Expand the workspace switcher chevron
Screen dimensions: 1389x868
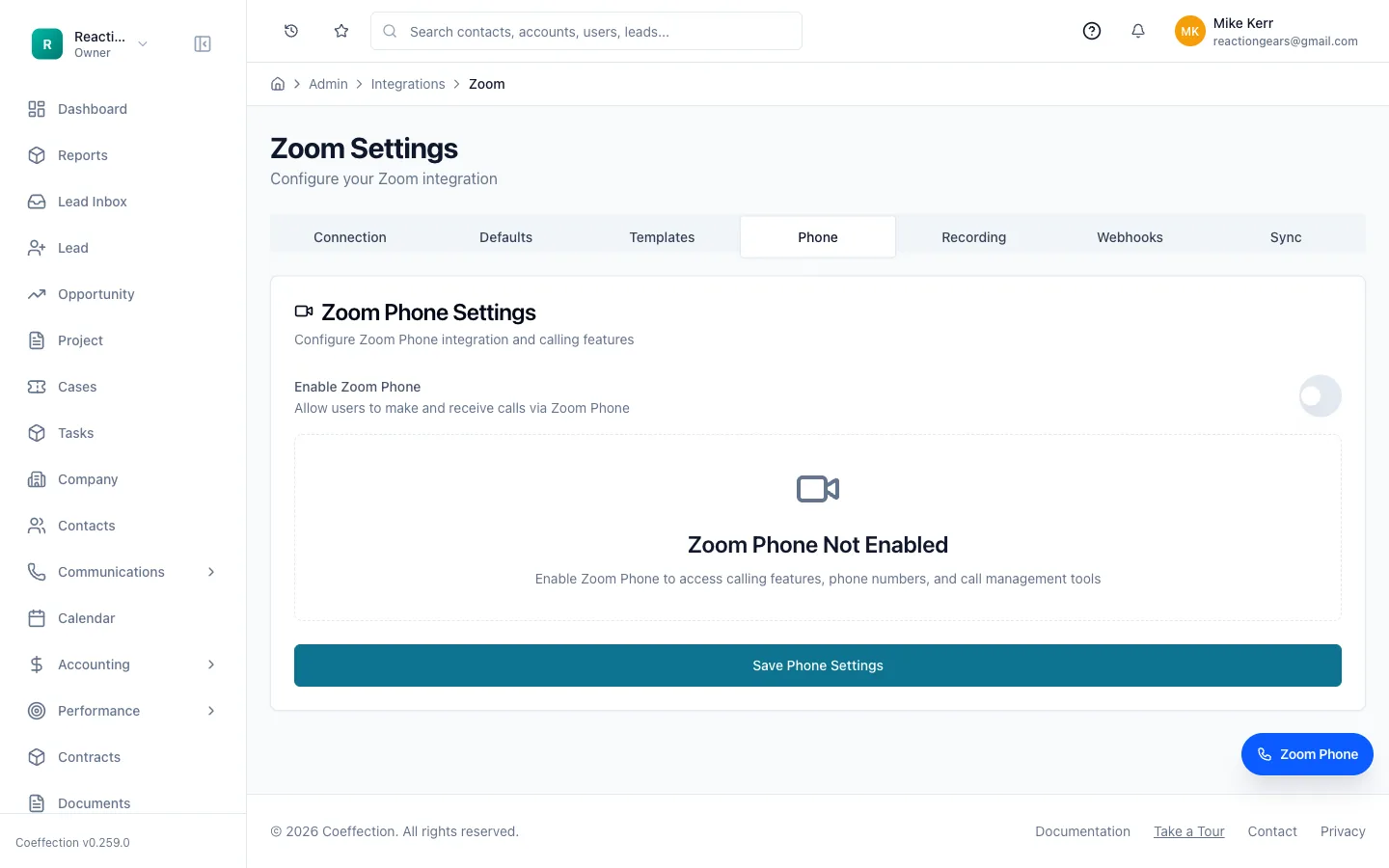tap(143, 44)
